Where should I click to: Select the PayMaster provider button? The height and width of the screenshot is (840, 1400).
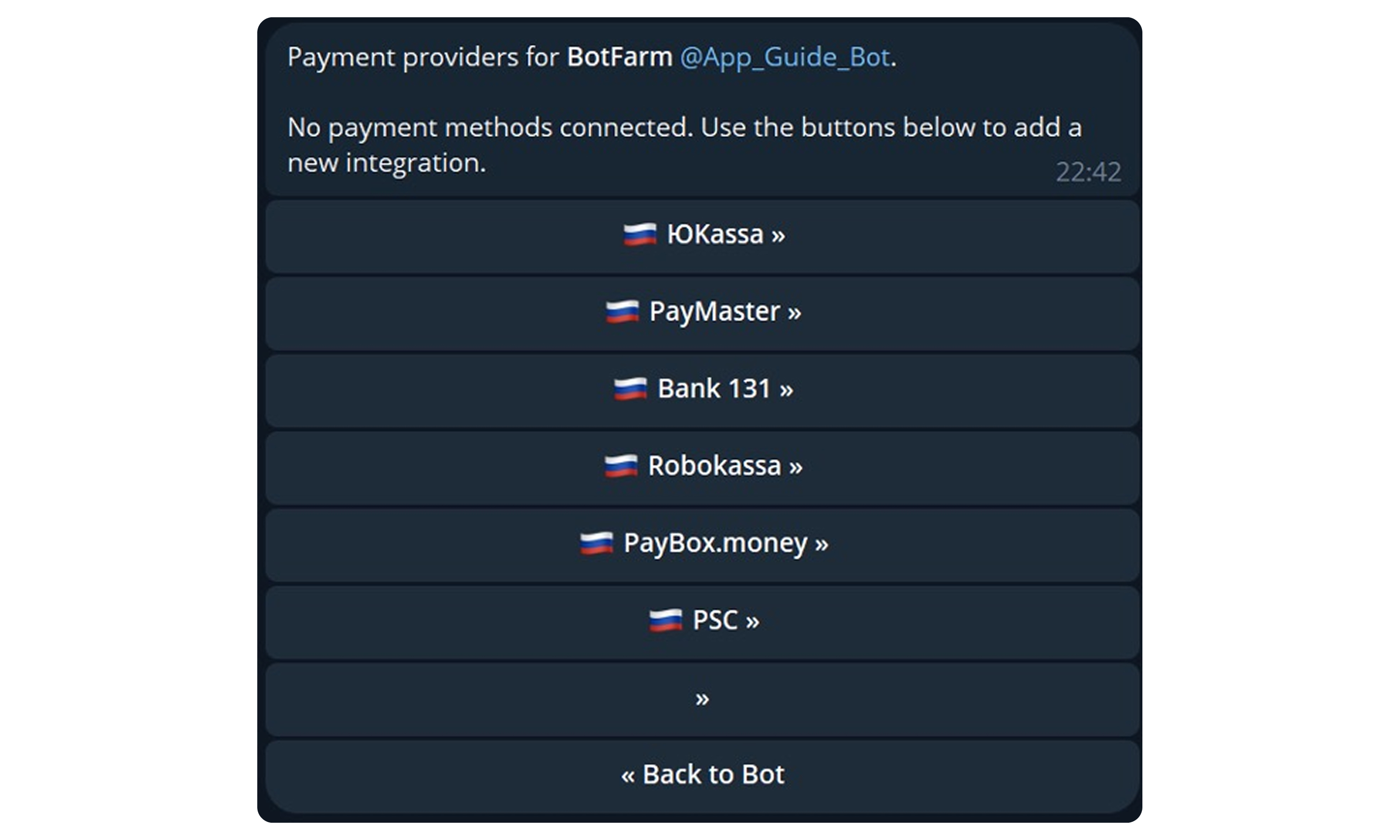click(702, 313)
